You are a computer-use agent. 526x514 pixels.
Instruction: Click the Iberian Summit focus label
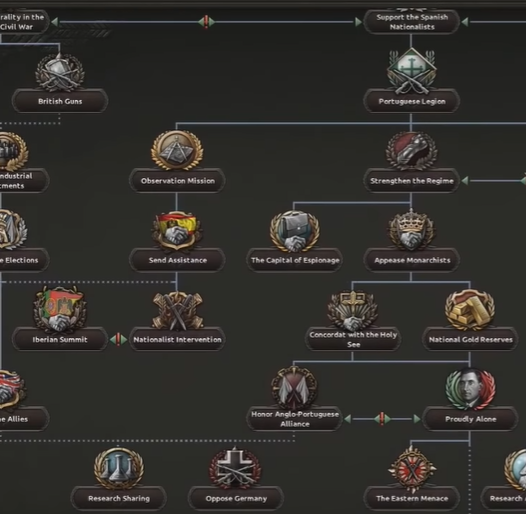[60, 340]
